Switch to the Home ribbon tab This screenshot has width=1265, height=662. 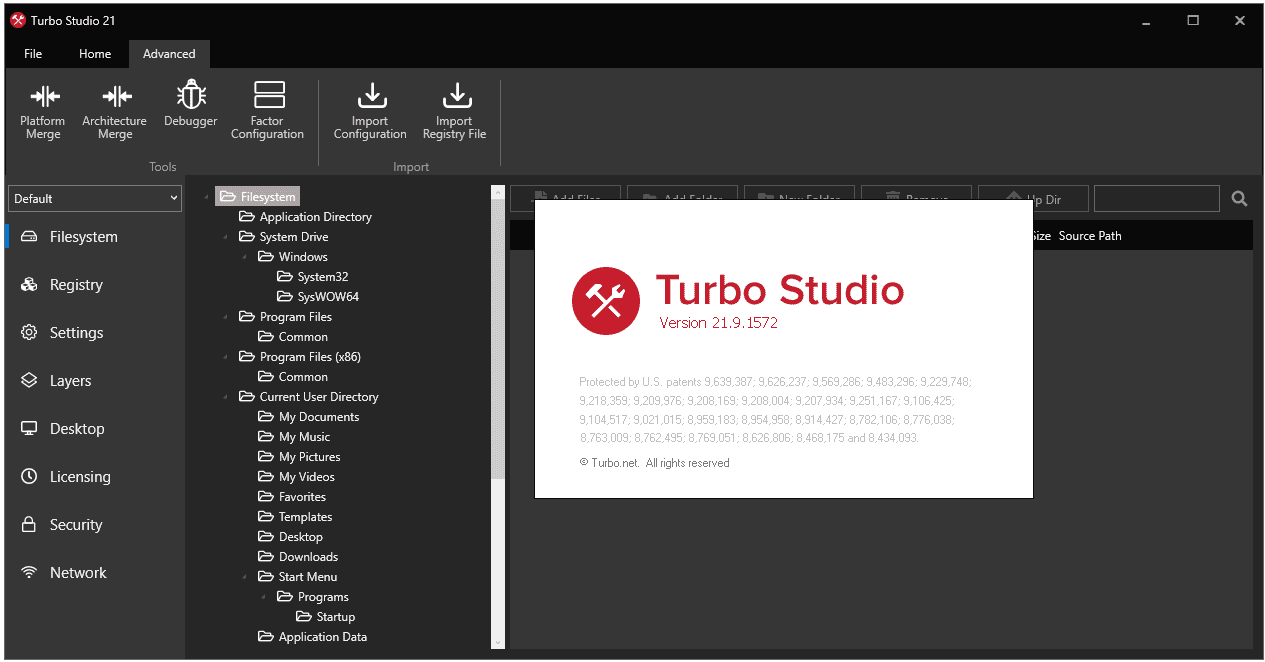[95, 54]
